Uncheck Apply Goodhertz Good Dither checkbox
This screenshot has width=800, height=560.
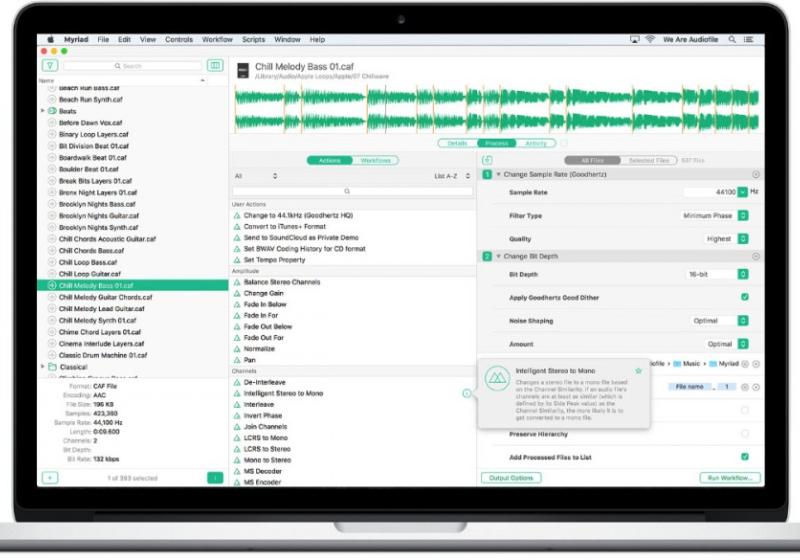[x=744, y=297]
